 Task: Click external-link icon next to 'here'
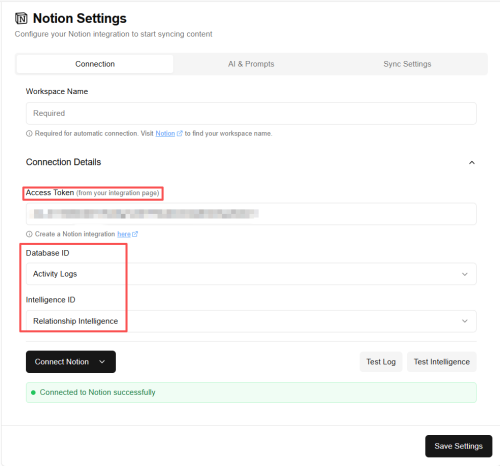coord(135,234)
